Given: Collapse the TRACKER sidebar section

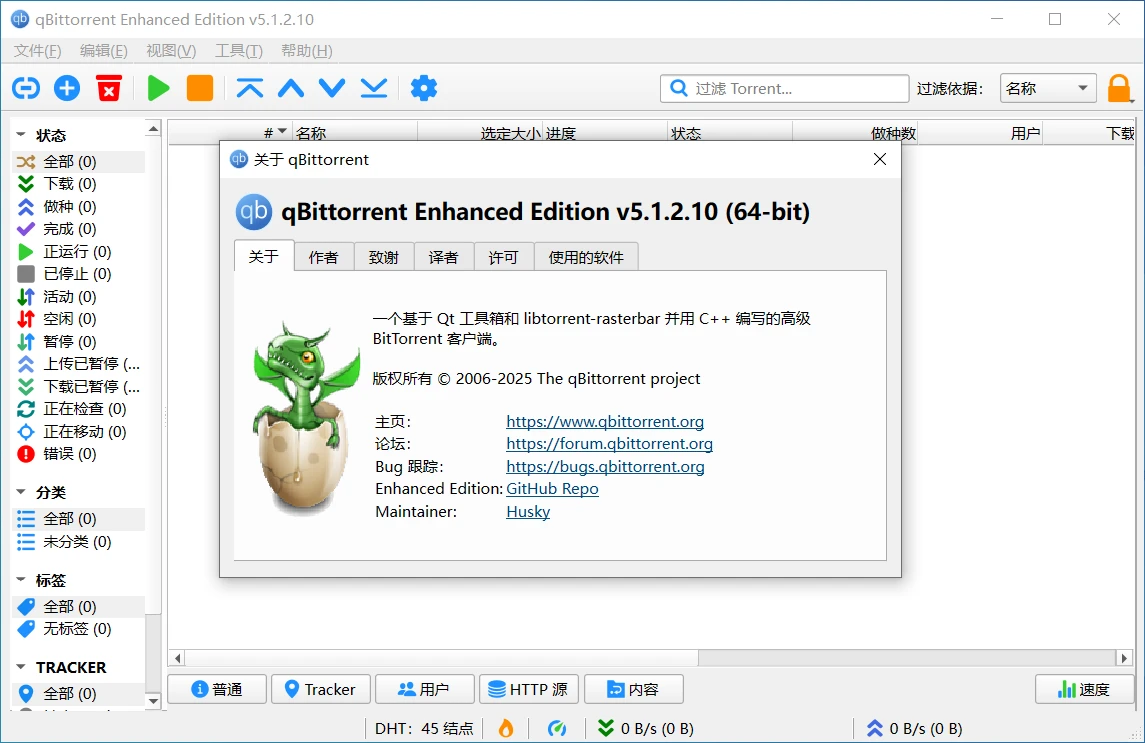Looking at the screenshot, I should (x=21, y=667).
